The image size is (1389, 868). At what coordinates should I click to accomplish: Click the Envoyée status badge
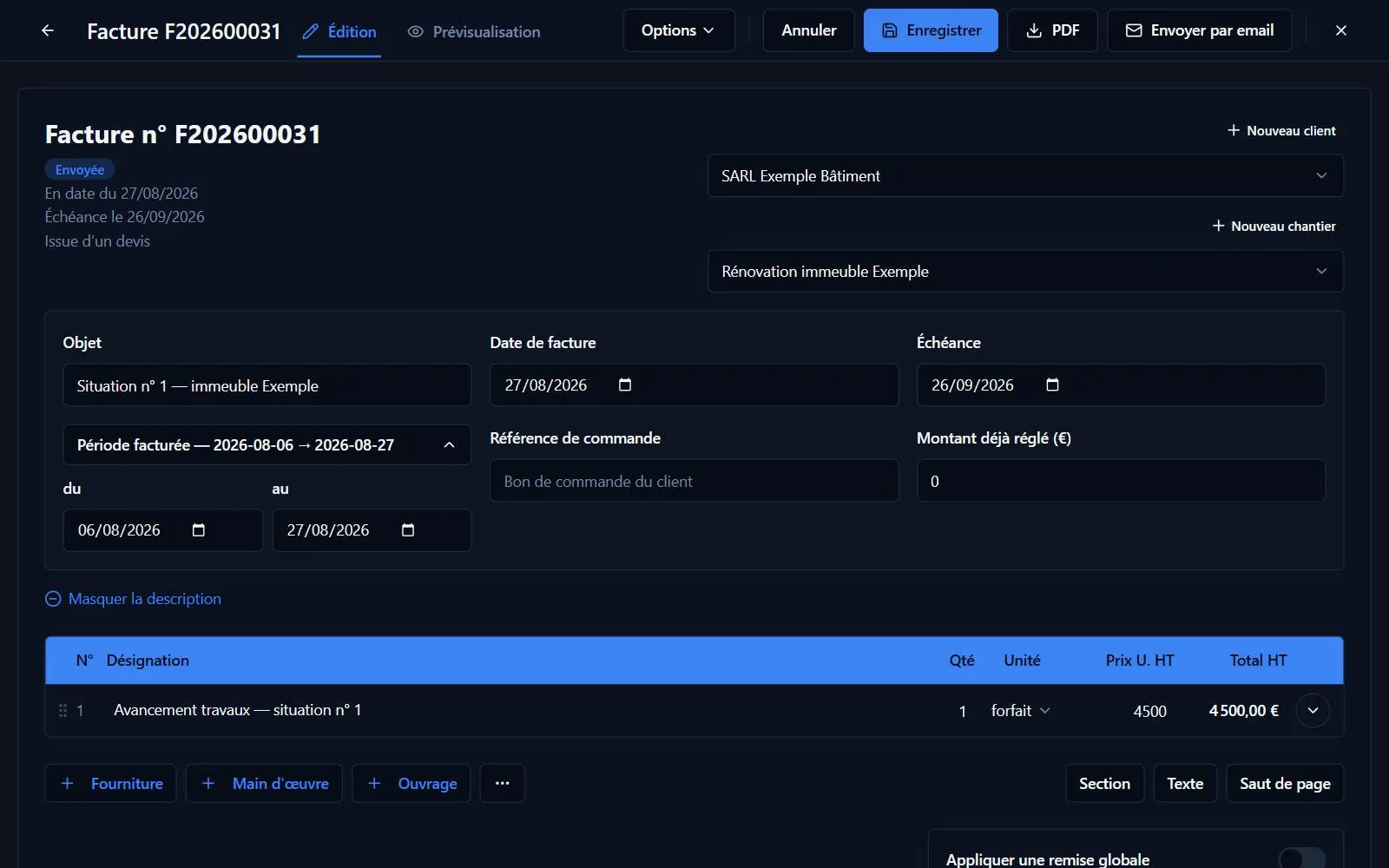click(80, 170)
